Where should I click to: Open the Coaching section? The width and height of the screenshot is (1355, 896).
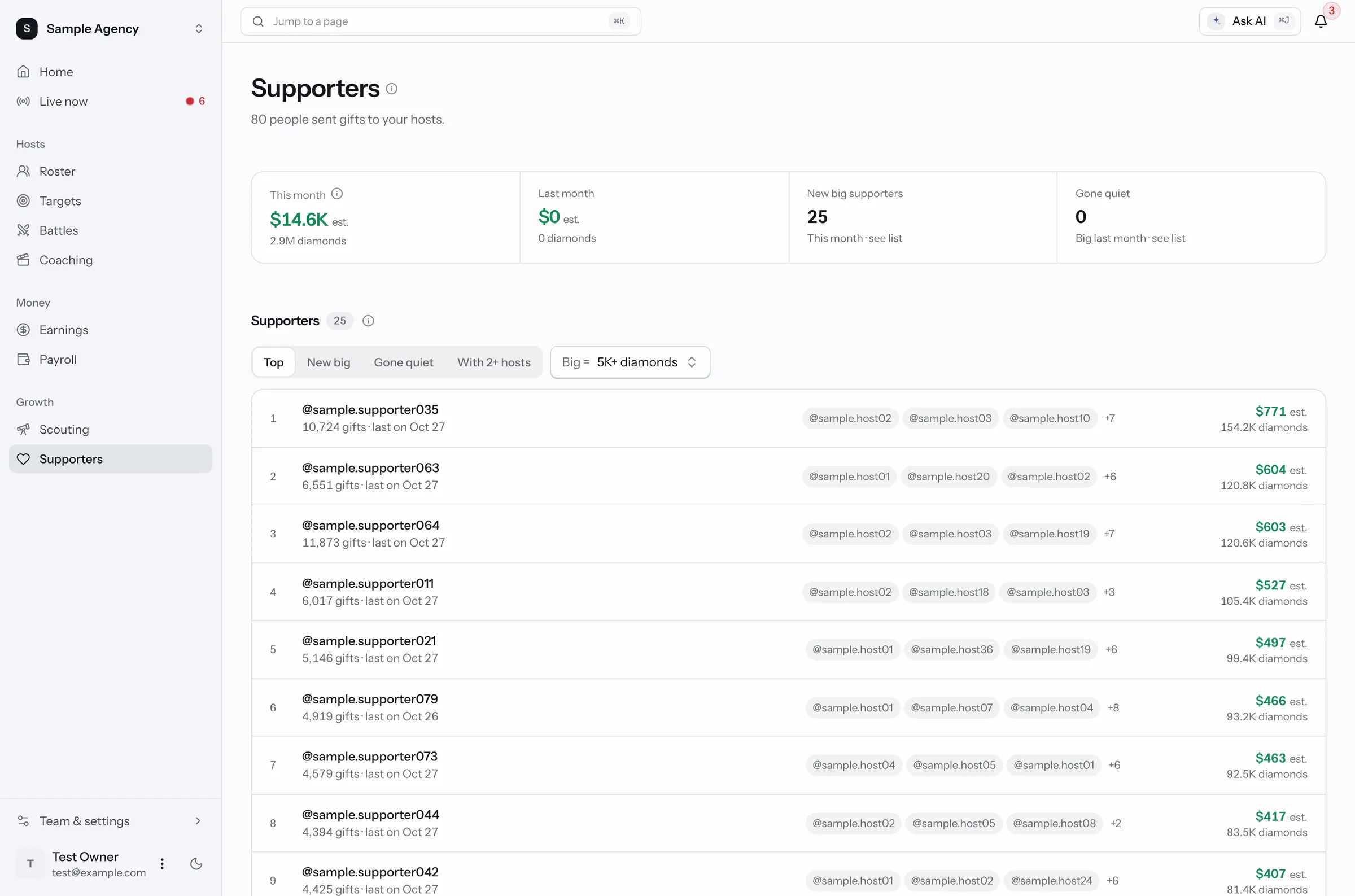point(111,260)
